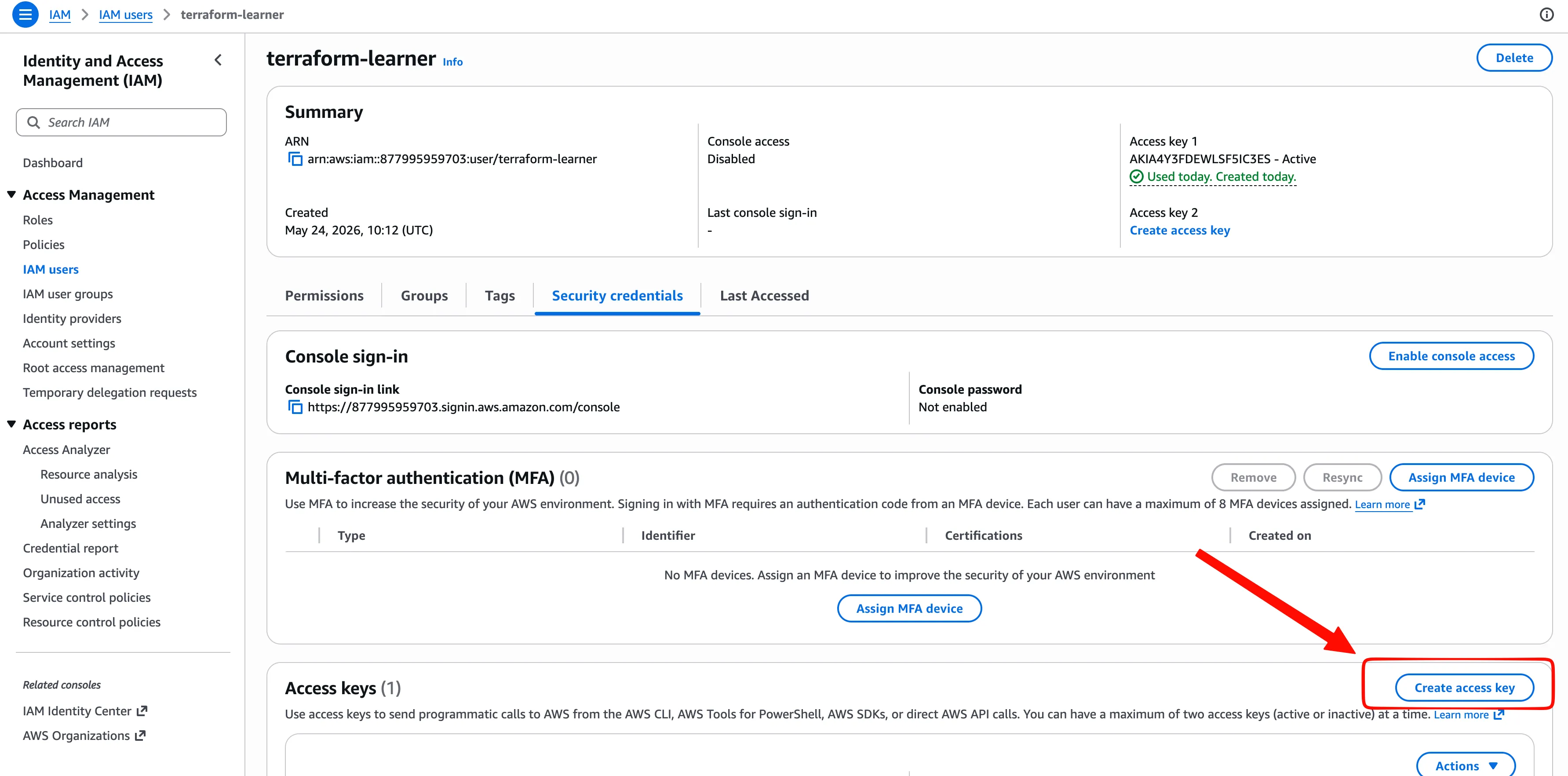Open the hamburger navigation menu icon

(x=26, y=15)
